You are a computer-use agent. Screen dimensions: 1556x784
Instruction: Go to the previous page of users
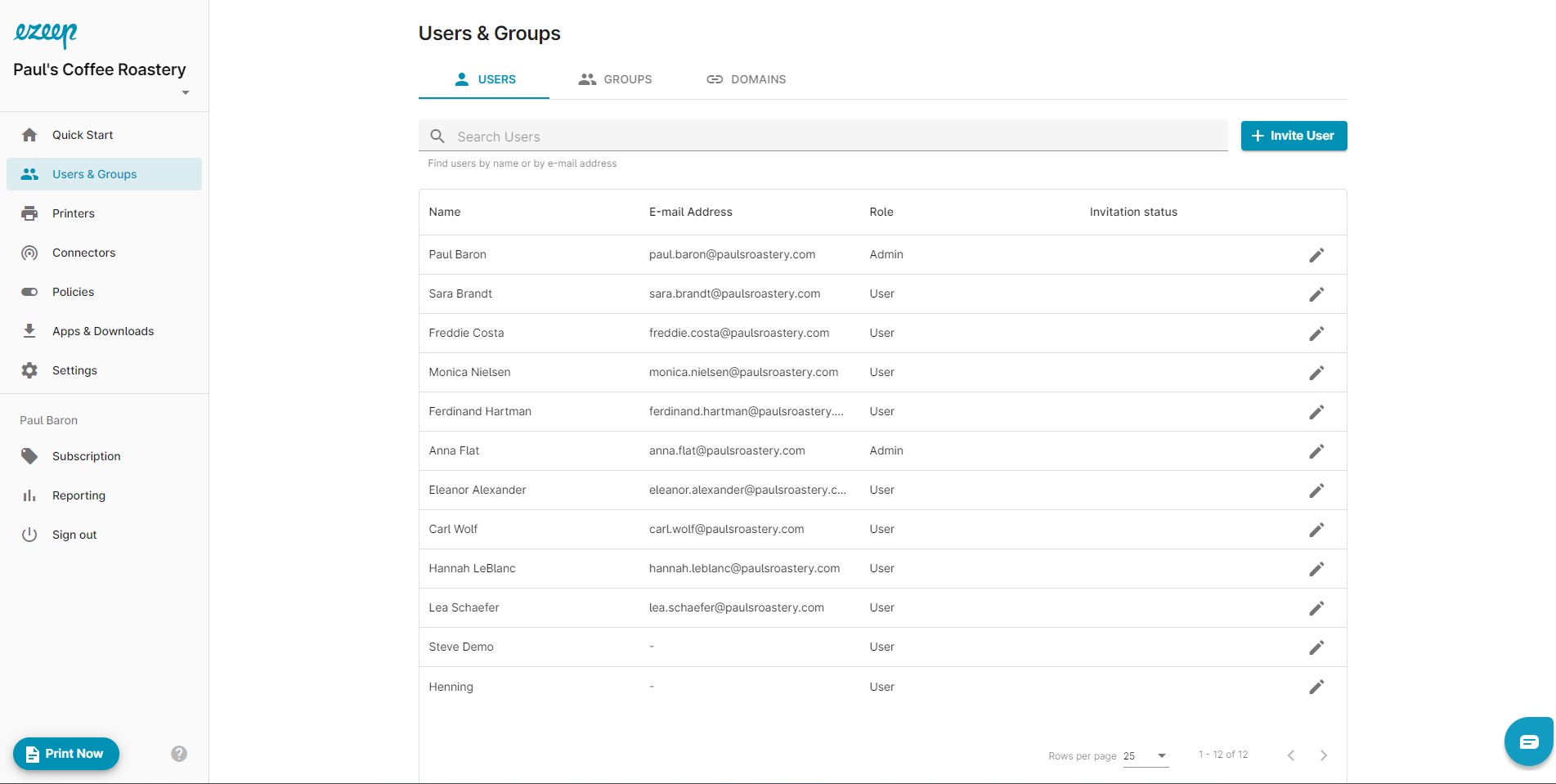pos(1291,755)
